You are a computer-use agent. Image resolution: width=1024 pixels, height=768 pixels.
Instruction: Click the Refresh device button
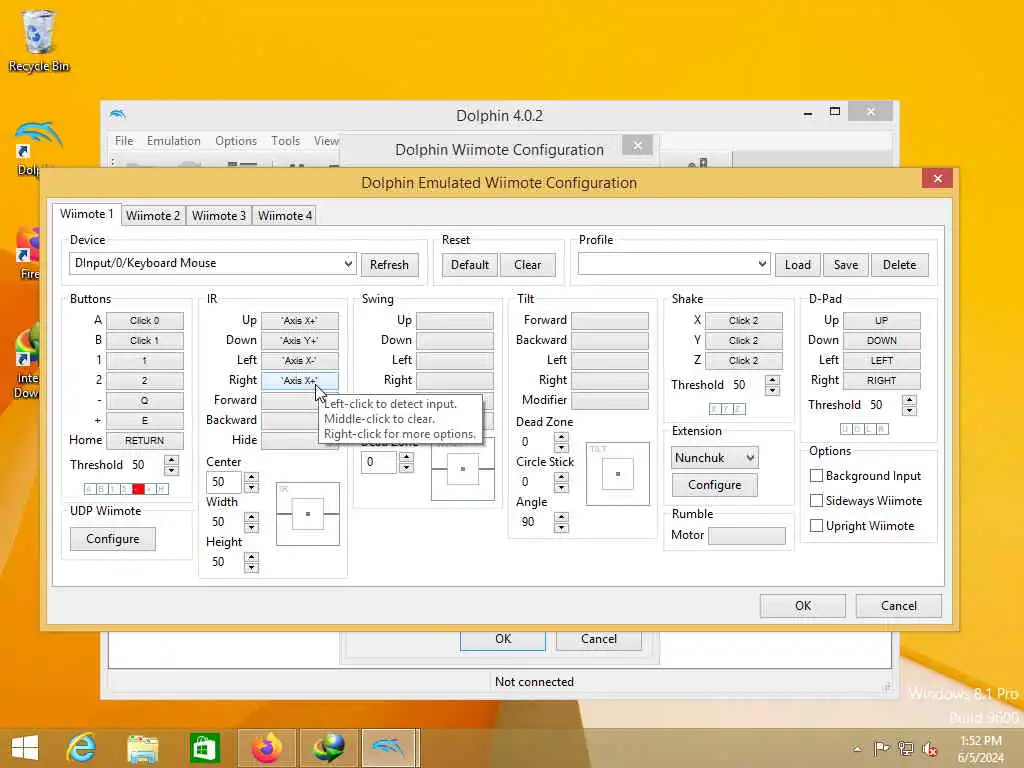point(389,264)
